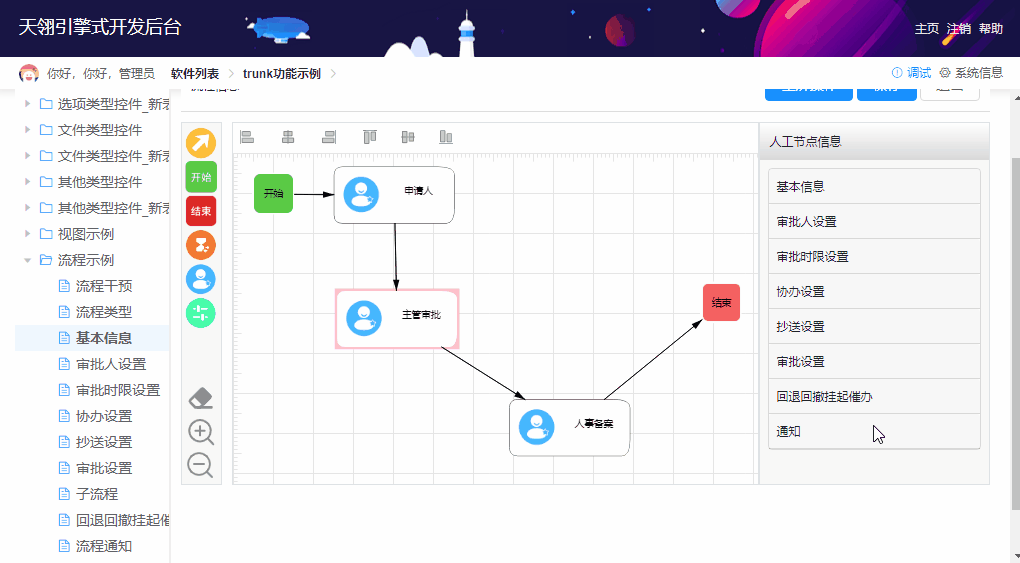Align selected nodes to the top
This screenshot has width=1020, height=563.
tap(369, 137)
